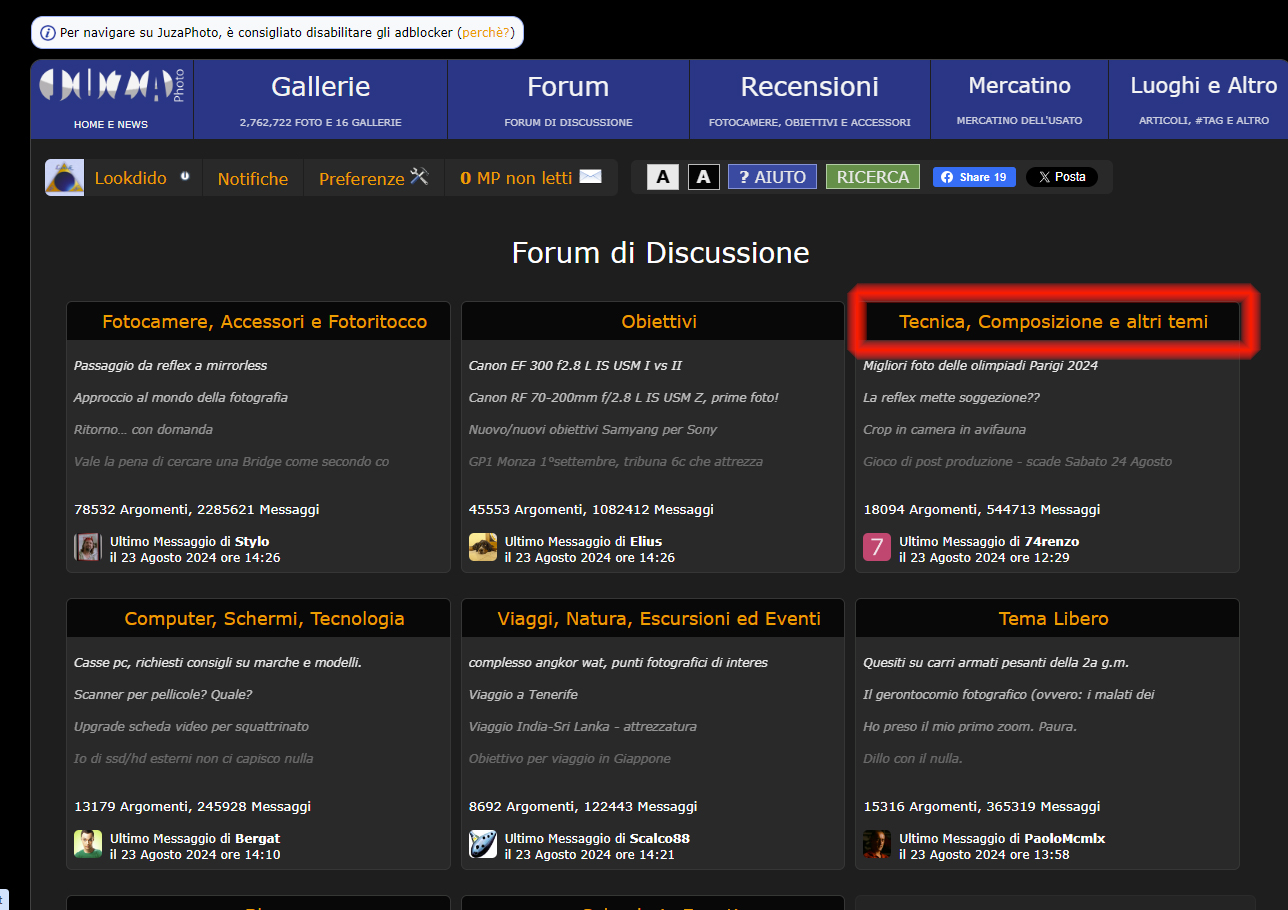Open avatar of last poster Stylo

pyautogui.click(x=88, y=548)
